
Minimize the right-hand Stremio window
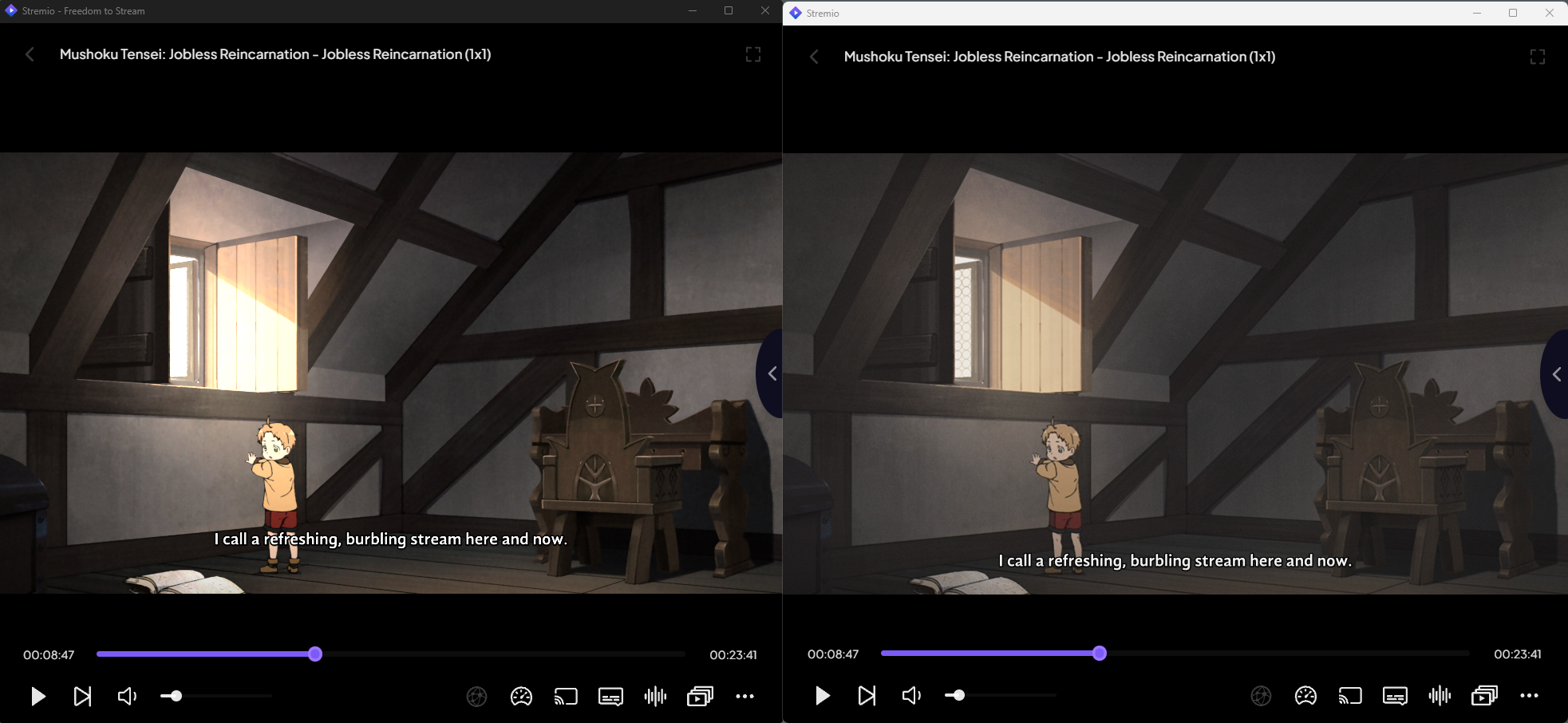click(x=1477, y=13)
